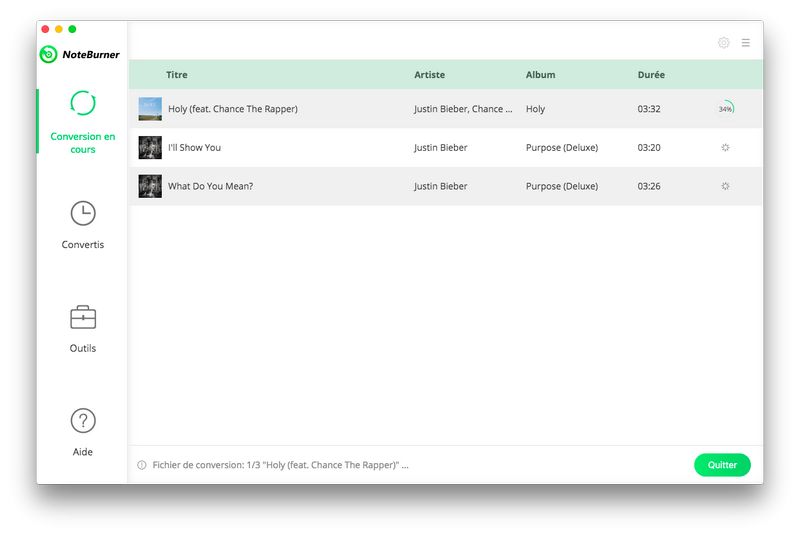Minimize the window with the yellow button
Image resolution: width=800 pixels, height=536 pixels.
pyautogui.click(x=59, y=29)
